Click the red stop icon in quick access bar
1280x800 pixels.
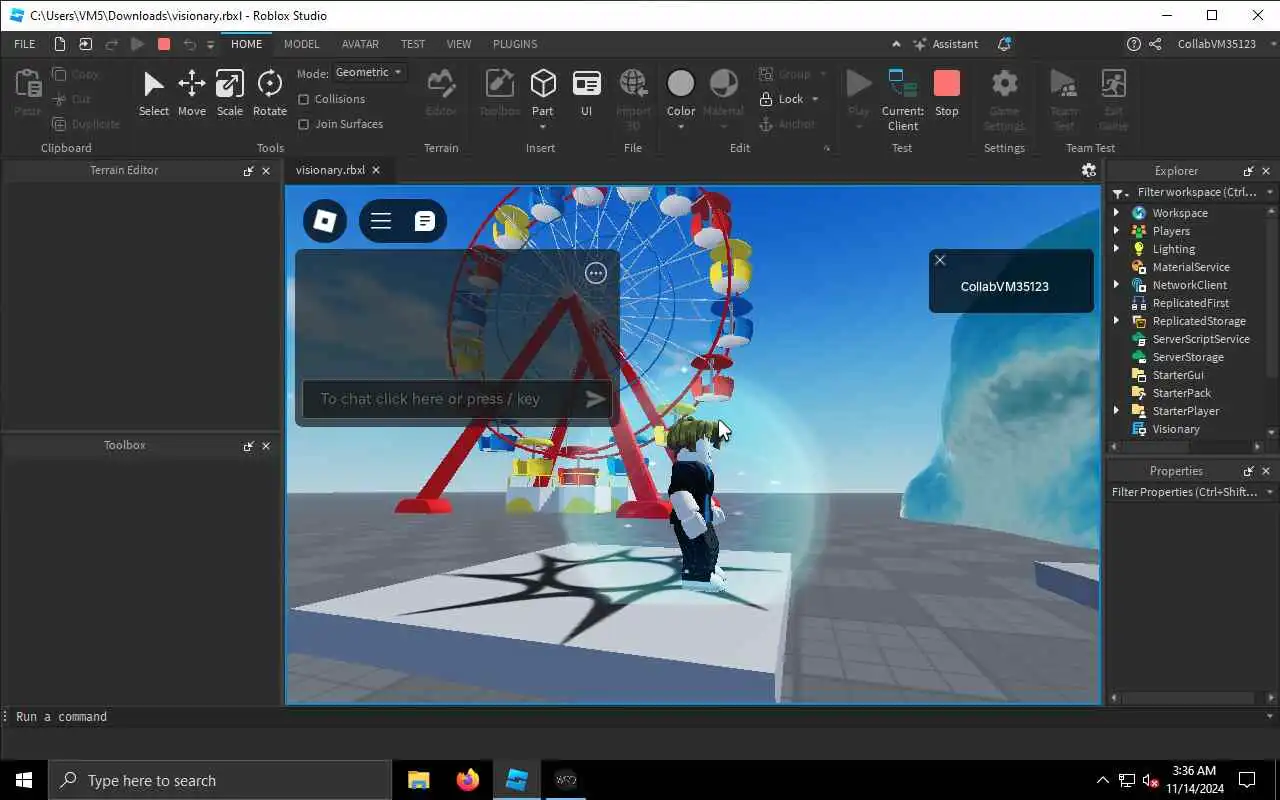coord(164,44)
